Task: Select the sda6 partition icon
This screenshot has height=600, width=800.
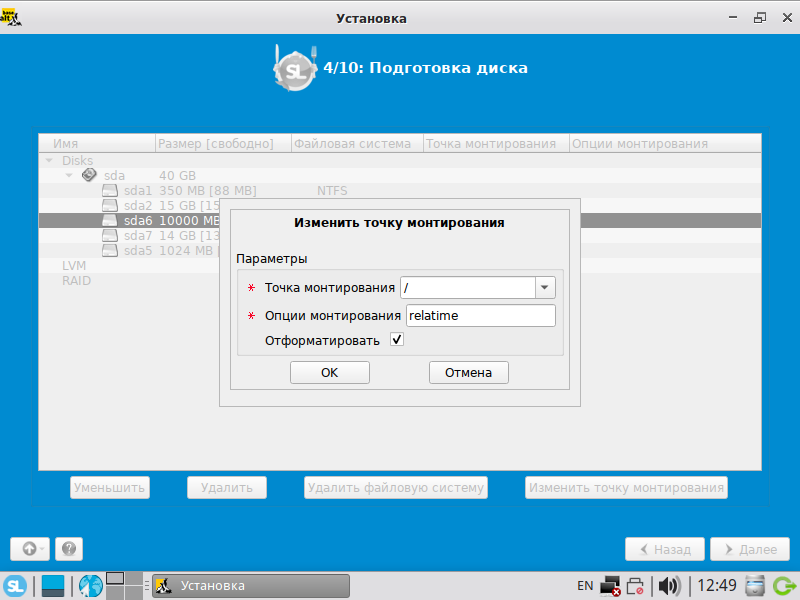Action: tap(110, 220)
